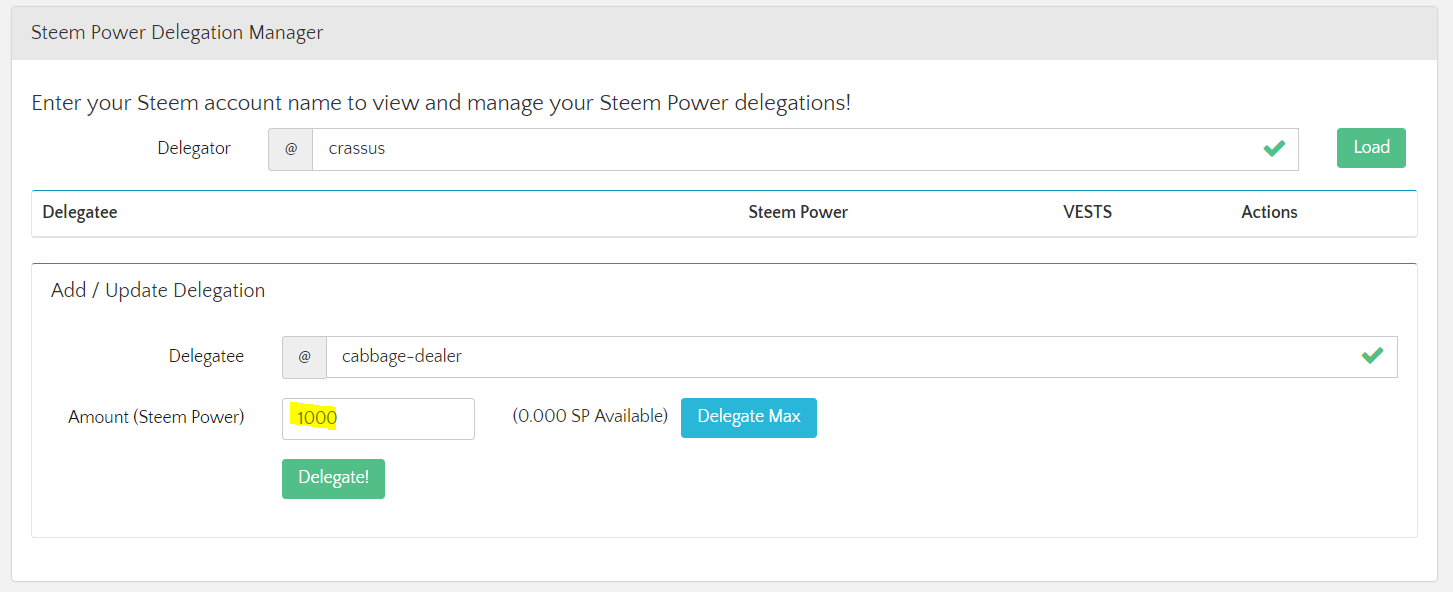Focus the Delegator account name field

805,149
